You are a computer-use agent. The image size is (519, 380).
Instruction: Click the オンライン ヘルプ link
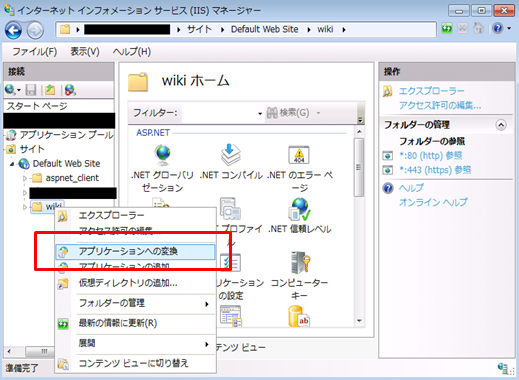click(433, 202)
